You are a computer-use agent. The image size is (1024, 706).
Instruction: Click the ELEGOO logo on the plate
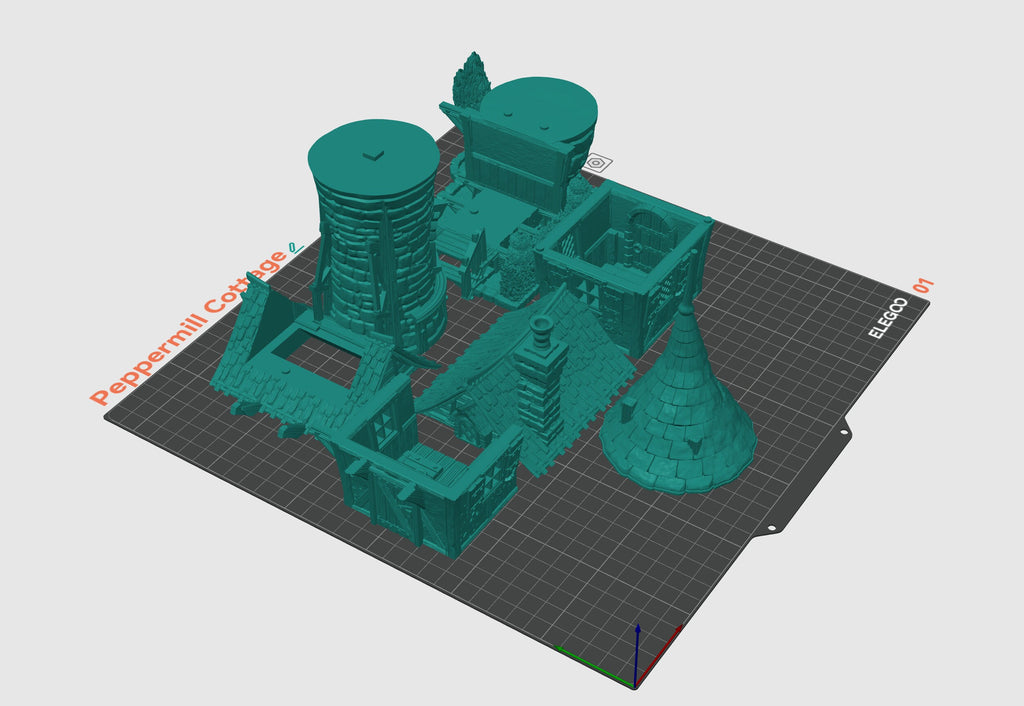pyautogui.click(x=888, y=318)
